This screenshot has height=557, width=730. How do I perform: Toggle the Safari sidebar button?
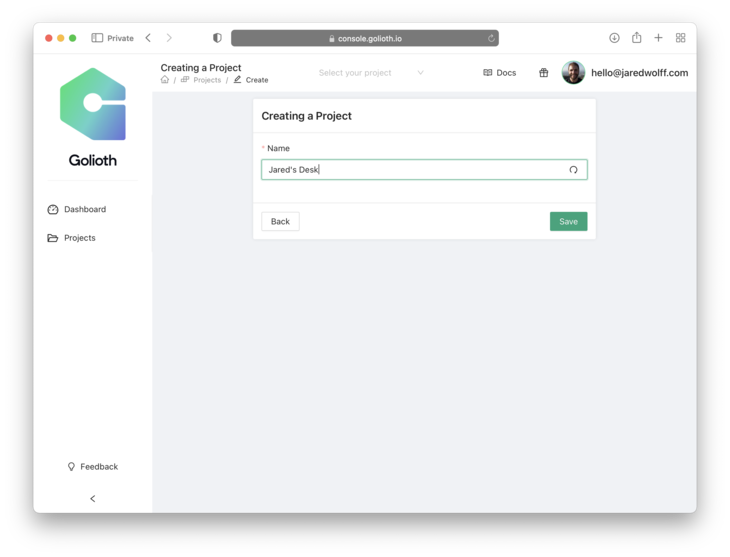click(97, 38)
